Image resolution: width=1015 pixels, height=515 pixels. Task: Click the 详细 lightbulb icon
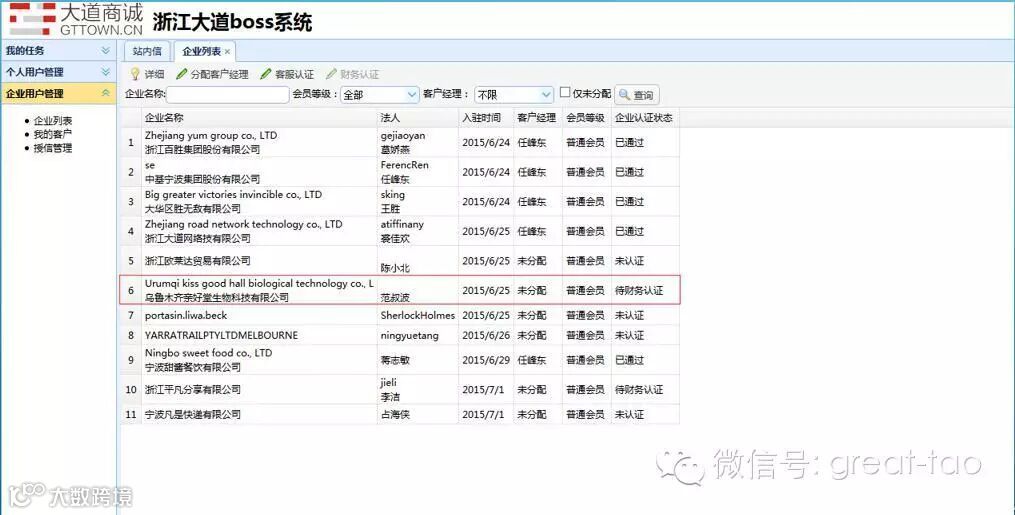pos(135,74)
